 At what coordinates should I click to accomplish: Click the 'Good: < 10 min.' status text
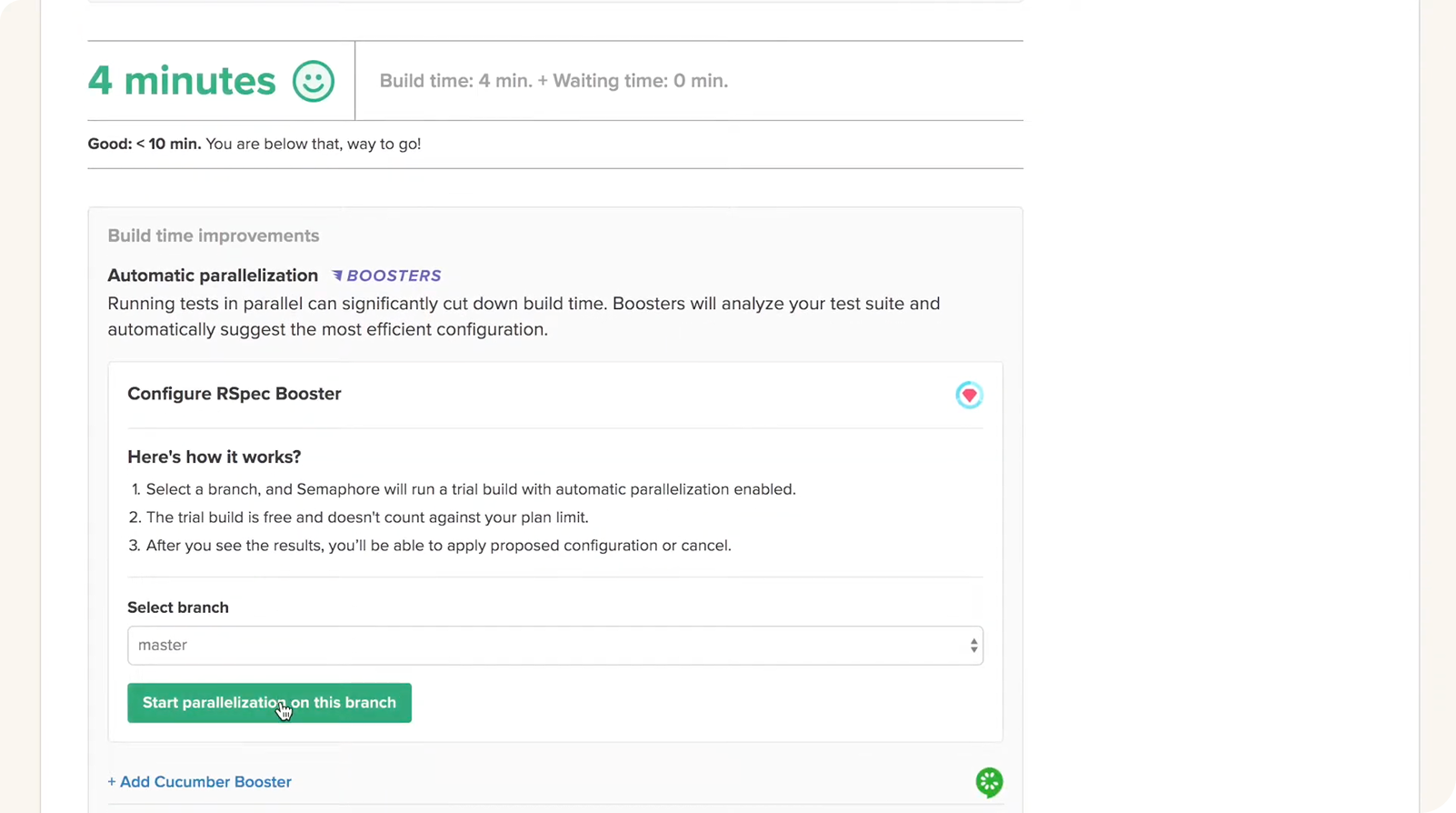(x=145, y=144)
